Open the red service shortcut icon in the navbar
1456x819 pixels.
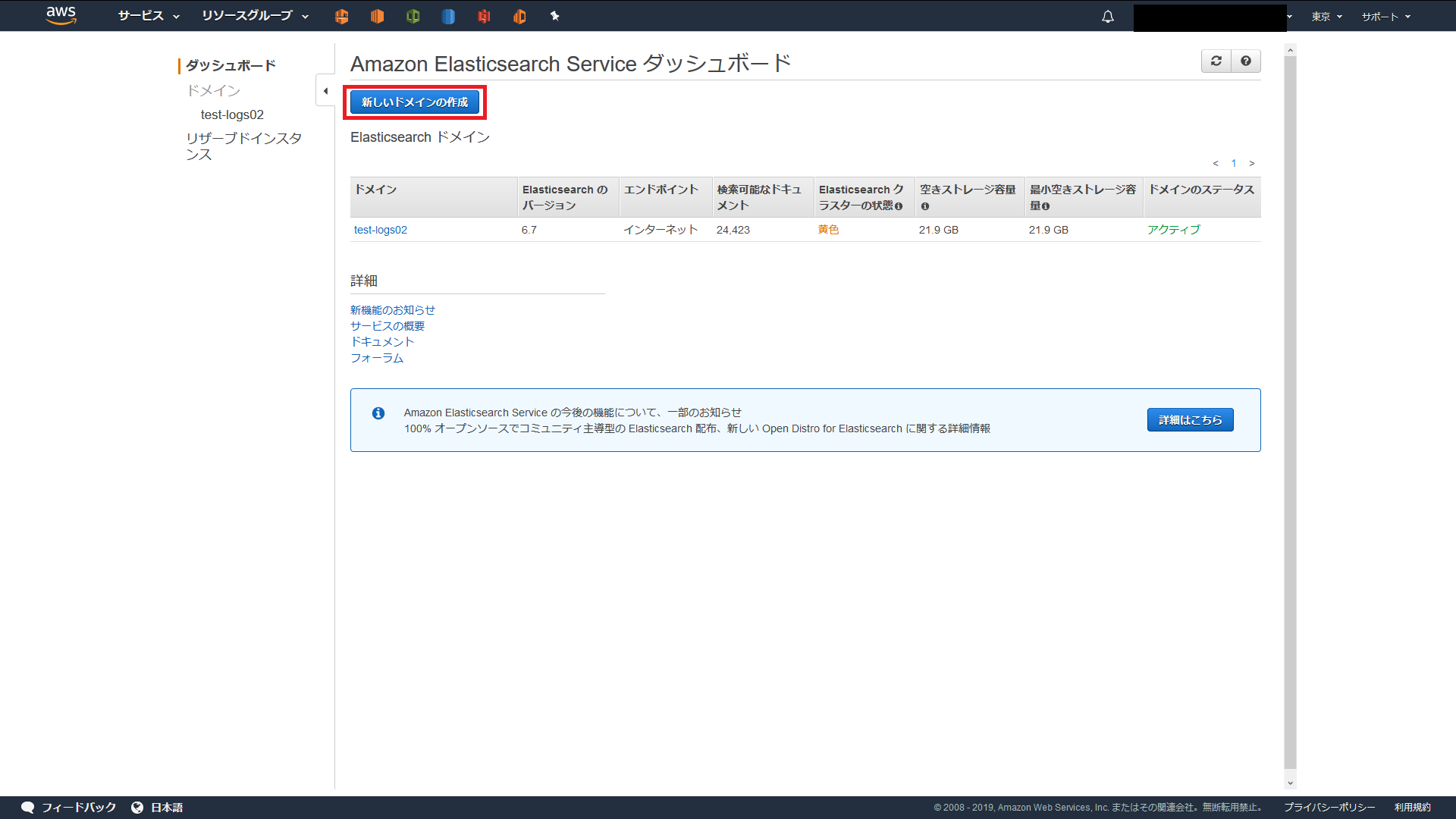pyautogui.click(x=484, y=16)
